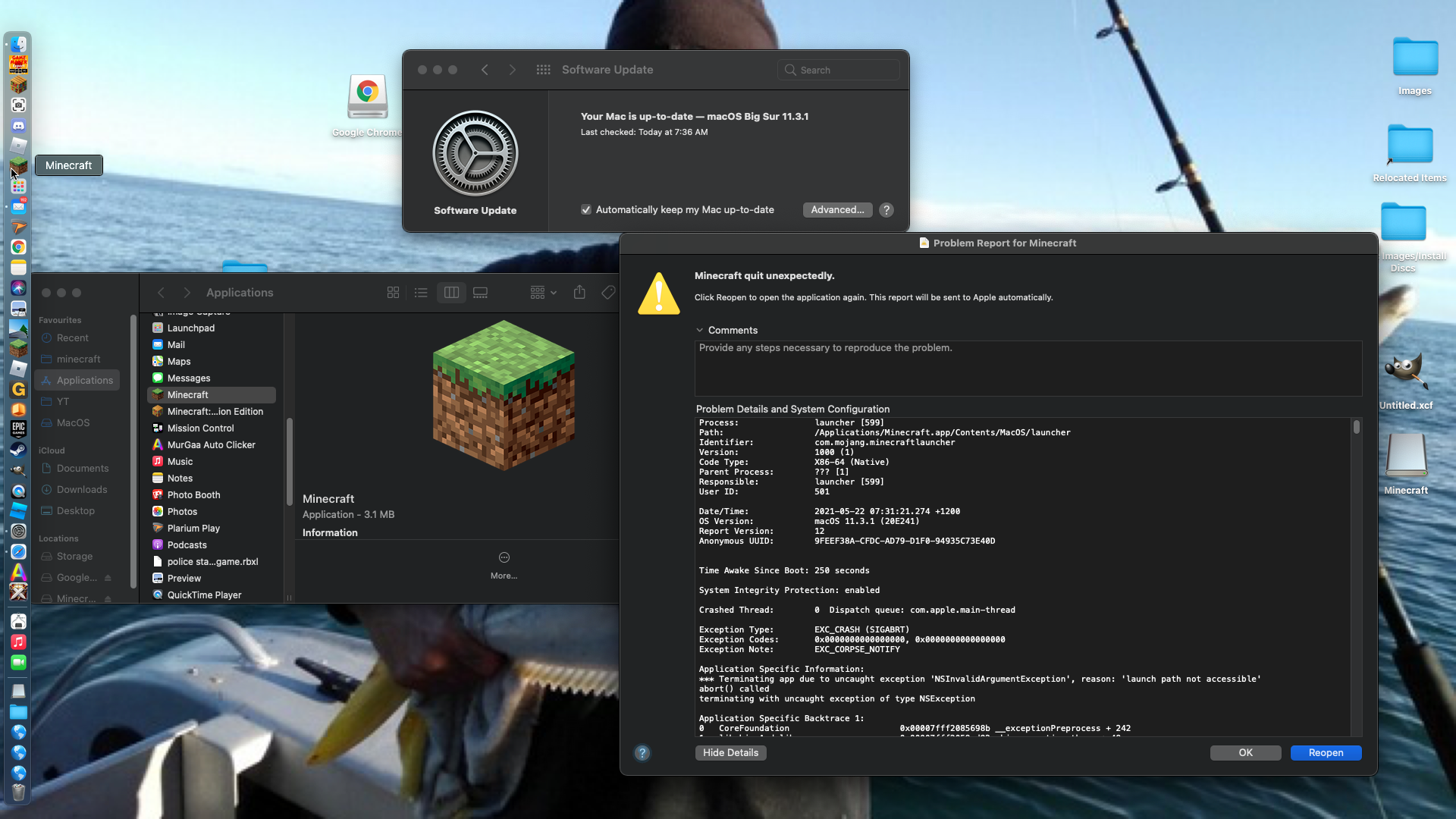The height and width of the screenshot is (819, 1456).
Task: Select Applications in Finder sidebar
Action: coord(84,381)
